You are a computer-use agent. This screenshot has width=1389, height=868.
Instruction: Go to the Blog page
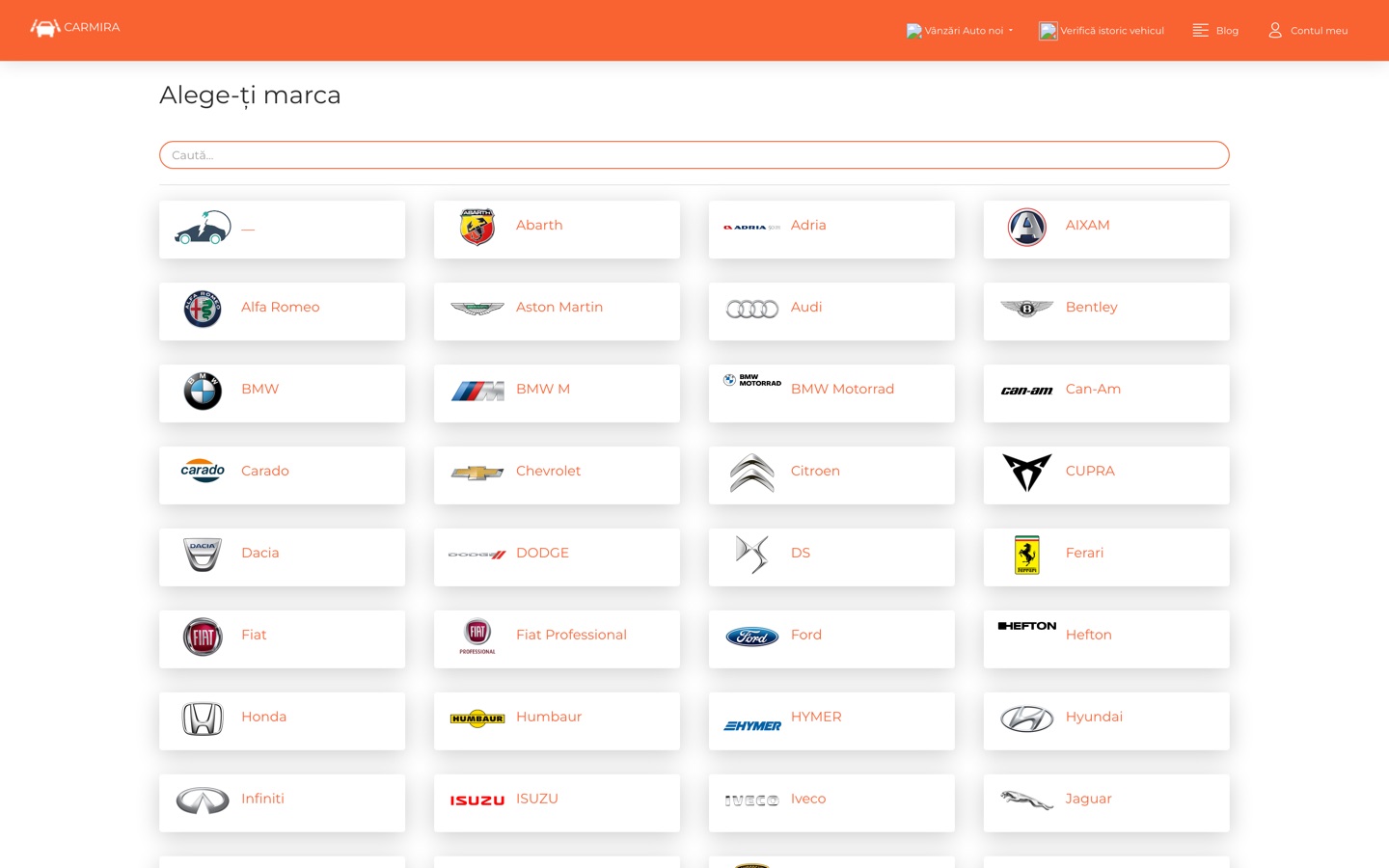click(x=1215, y=31)
